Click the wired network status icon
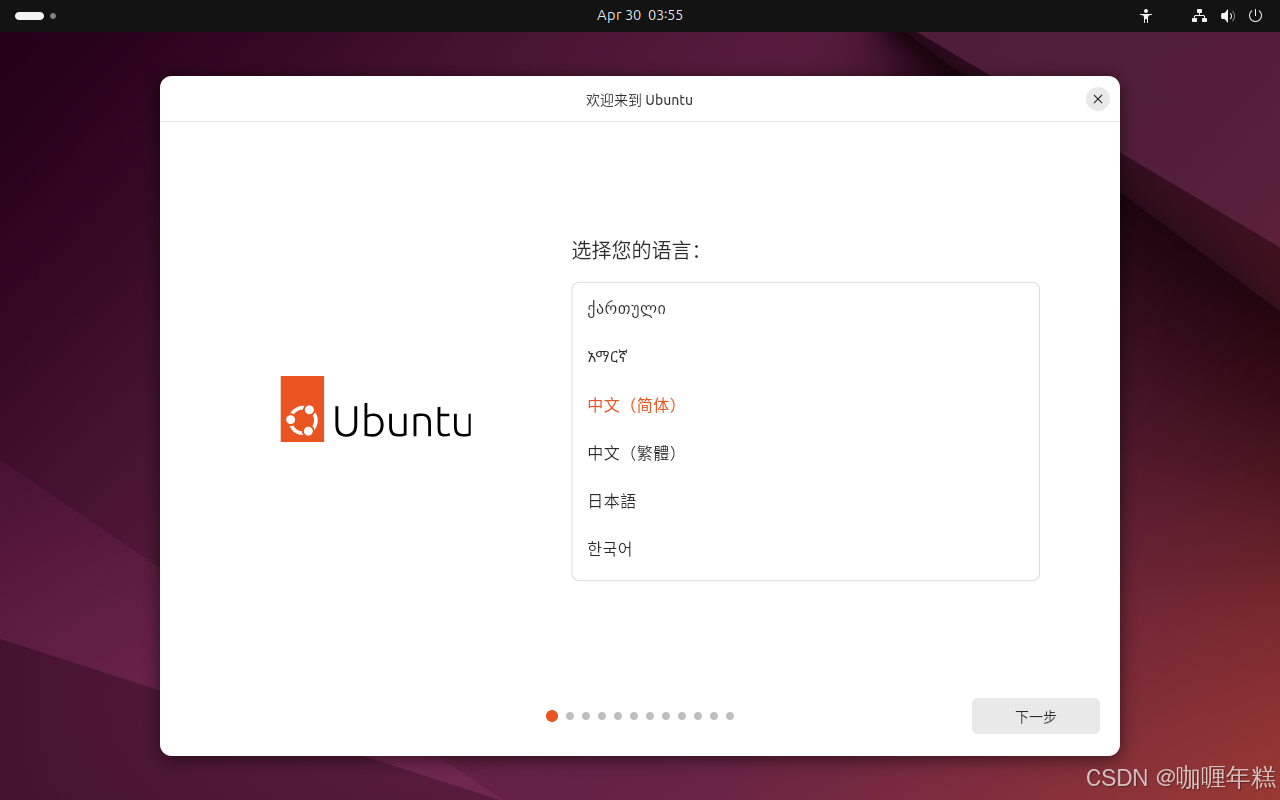Screen dimensions: 1280x800 pyautogui.click(x=1199, y=16)
